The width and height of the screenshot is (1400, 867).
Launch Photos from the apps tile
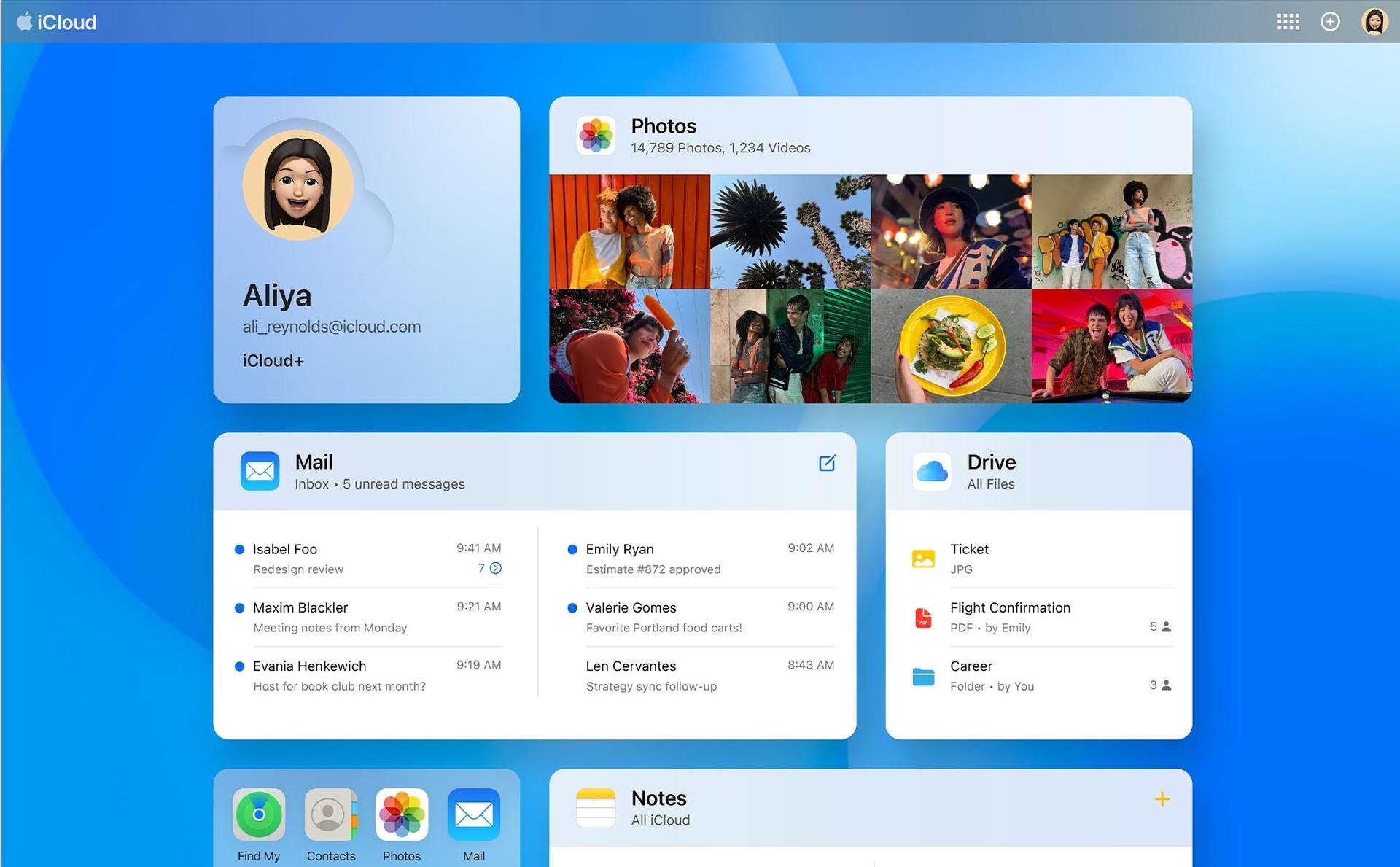(402, 814)
